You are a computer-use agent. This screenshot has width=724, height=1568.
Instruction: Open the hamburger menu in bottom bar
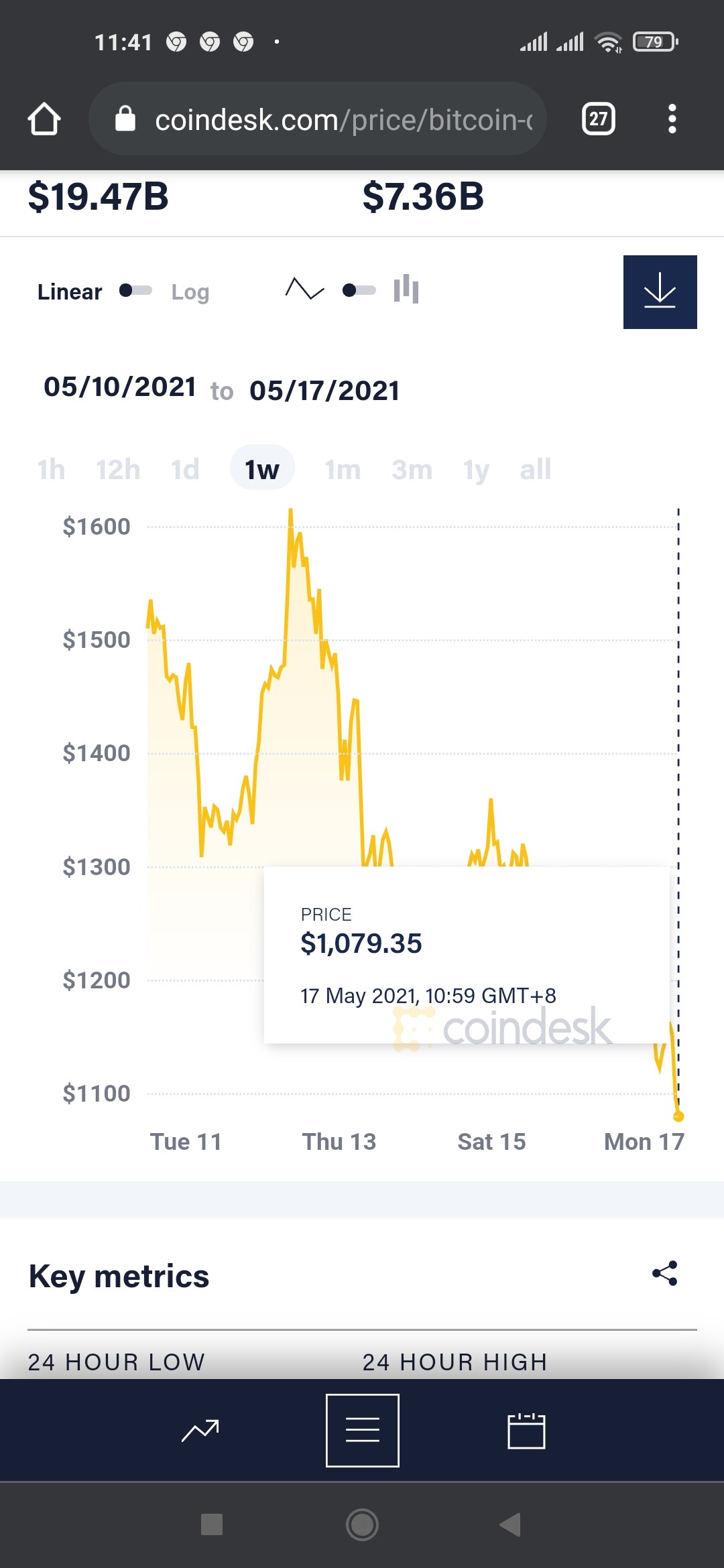363,1431
